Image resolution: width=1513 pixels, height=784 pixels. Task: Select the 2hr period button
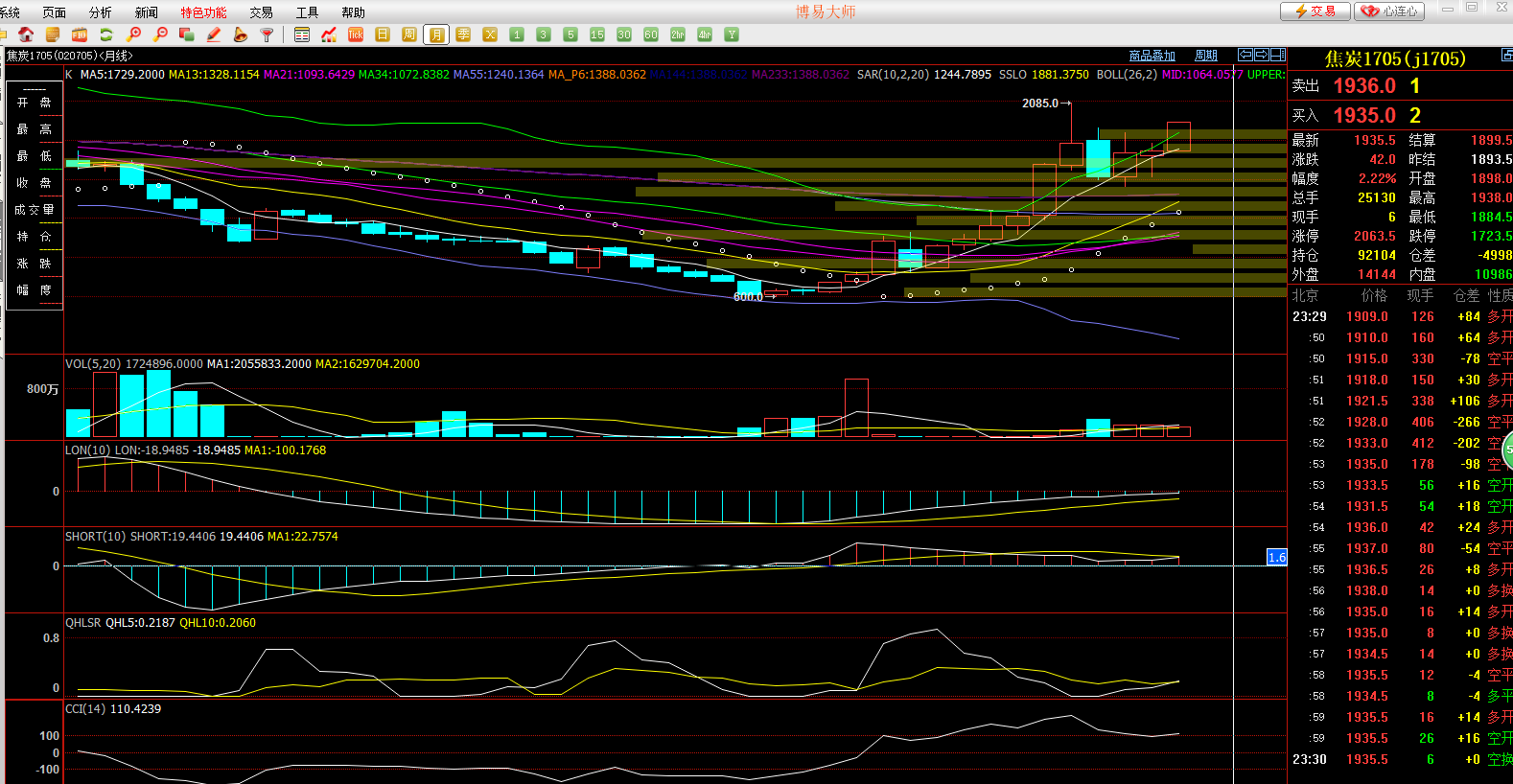coord(678,35)
